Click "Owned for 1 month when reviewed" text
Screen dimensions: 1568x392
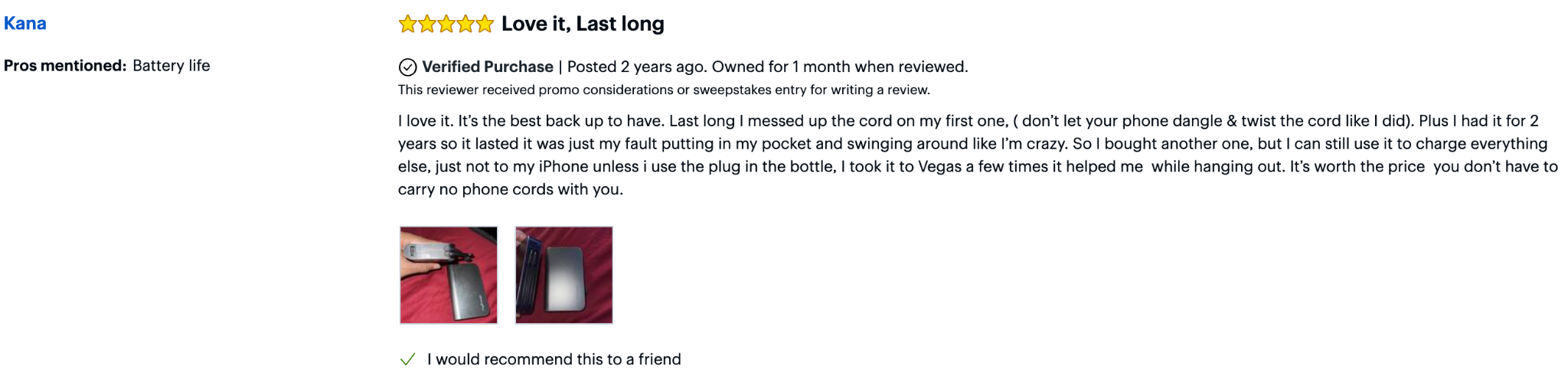tap(840, 67)
